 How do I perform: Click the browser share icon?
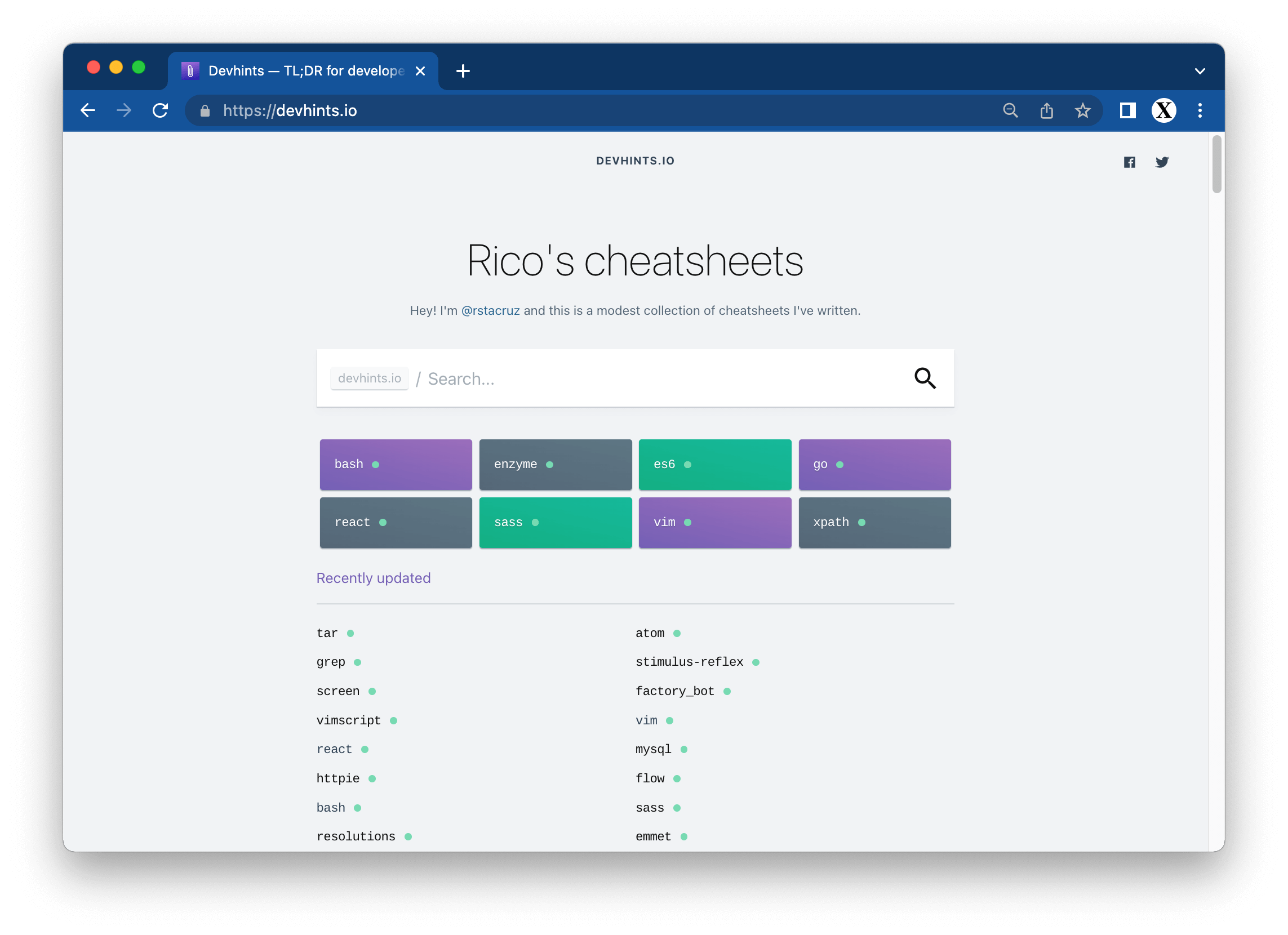pyautogui.click(x=1046, y=111)
